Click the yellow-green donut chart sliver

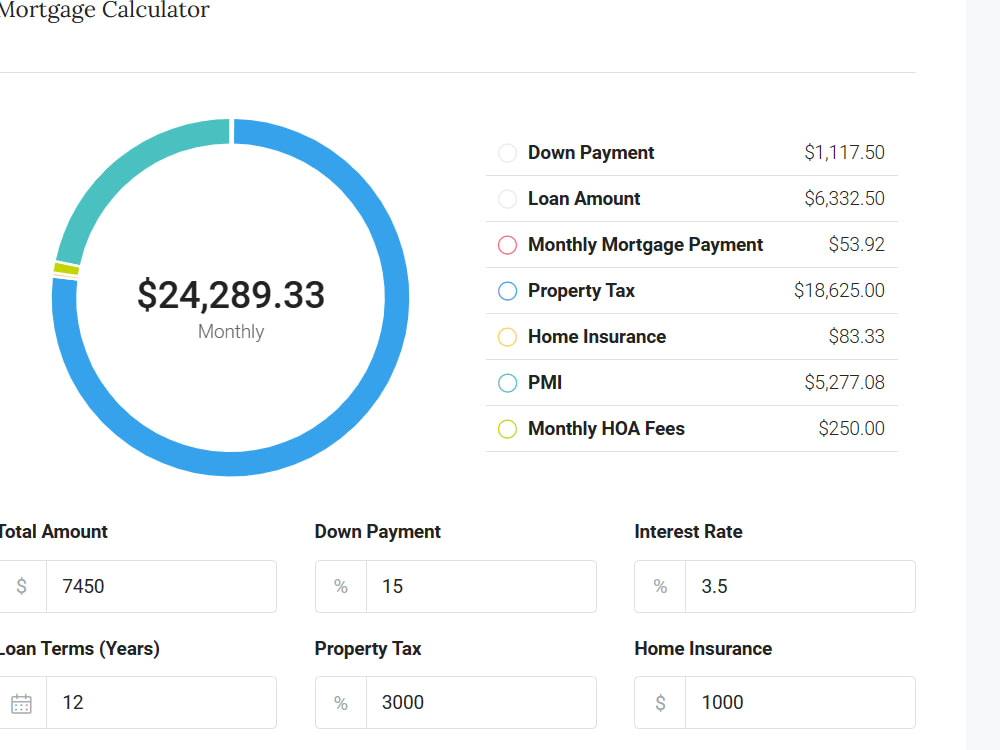click(x=66, y=269)
